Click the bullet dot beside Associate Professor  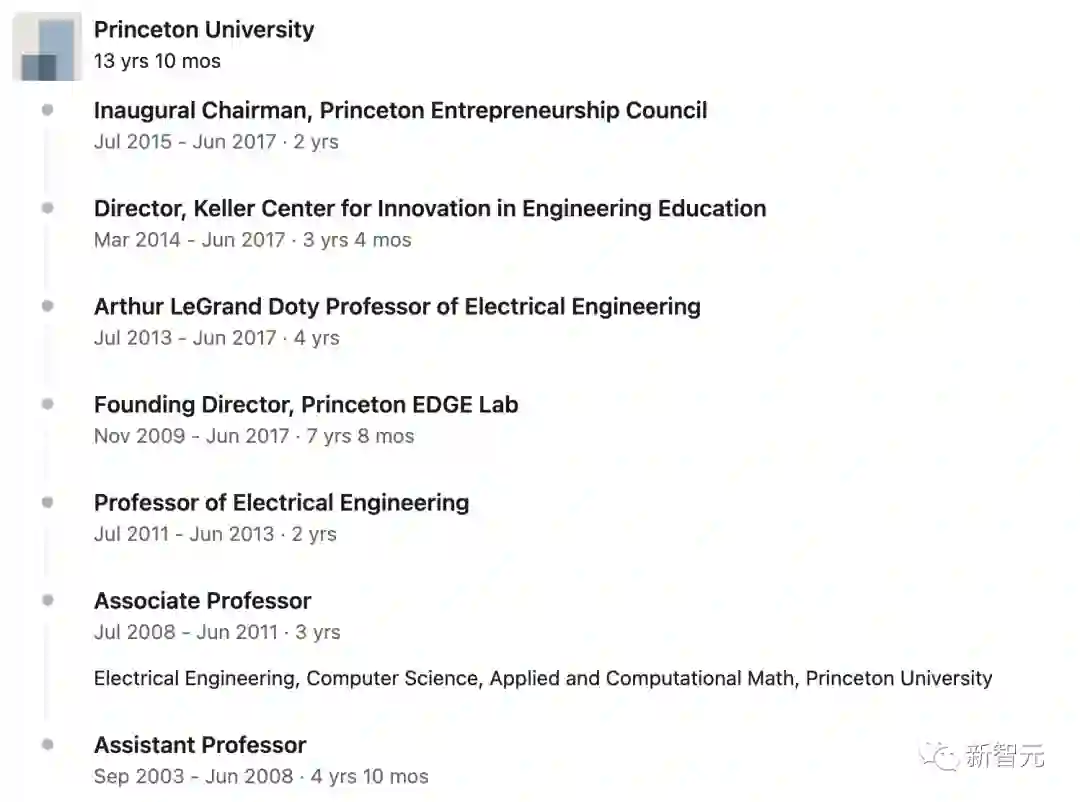pyautogui.click(x=47, y=600)
